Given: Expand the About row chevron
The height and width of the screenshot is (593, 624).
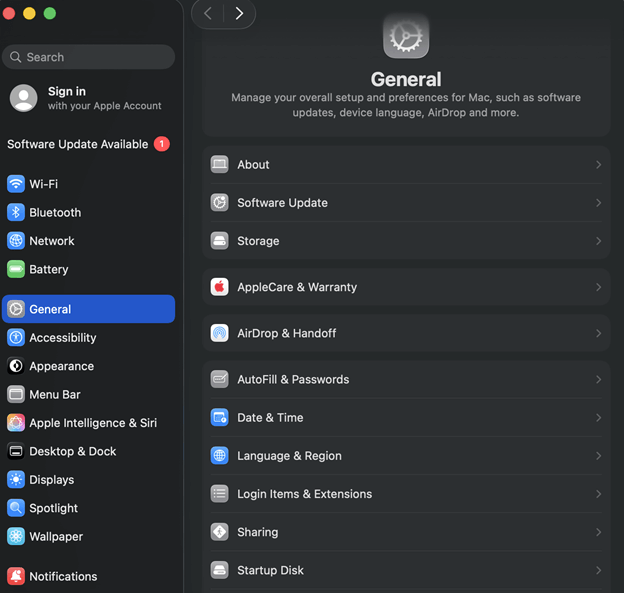Looking at the screenshot, I should [x=598, y=165].
